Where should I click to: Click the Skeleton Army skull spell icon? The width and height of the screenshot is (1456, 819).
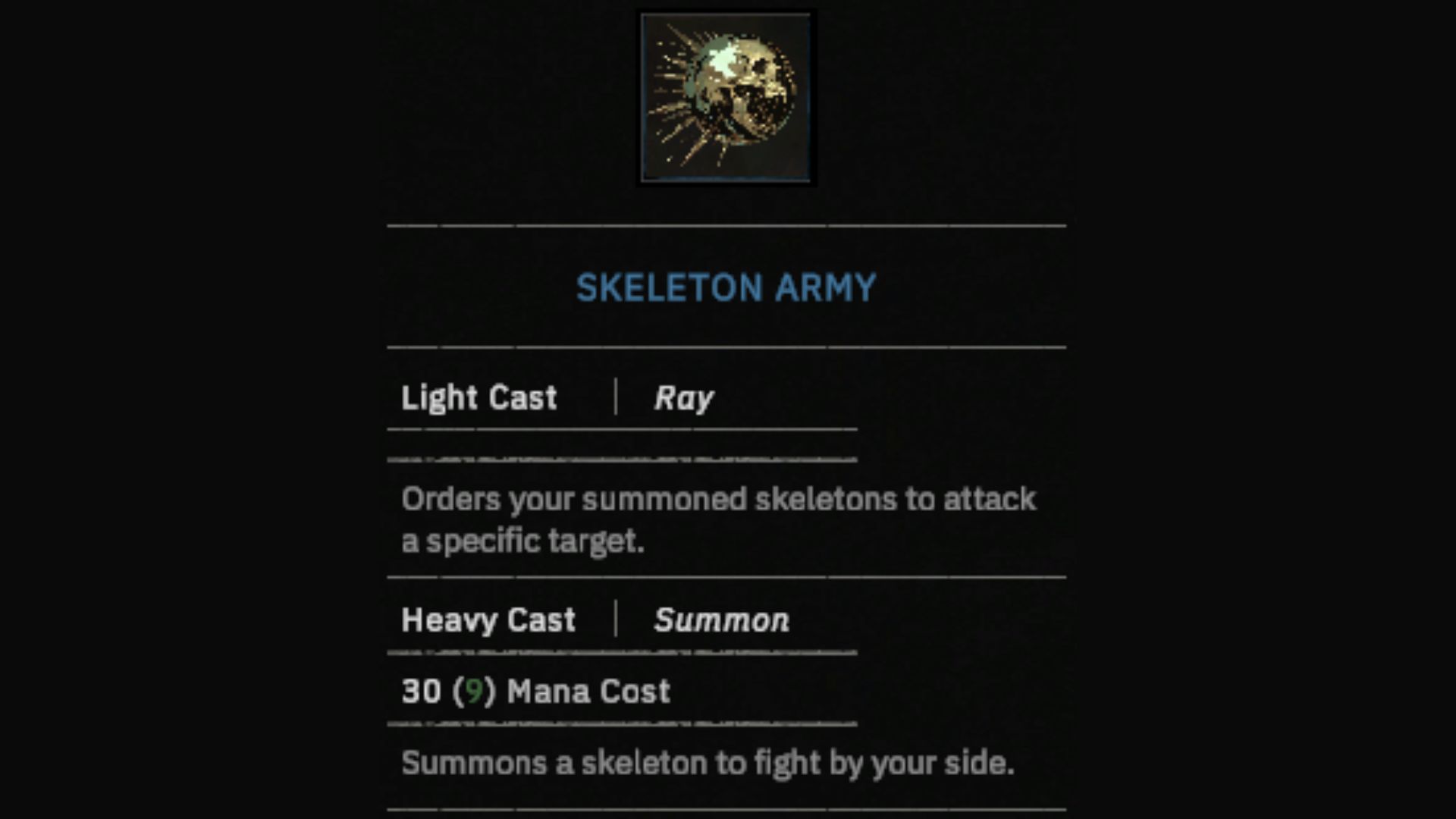pos(726,98)
